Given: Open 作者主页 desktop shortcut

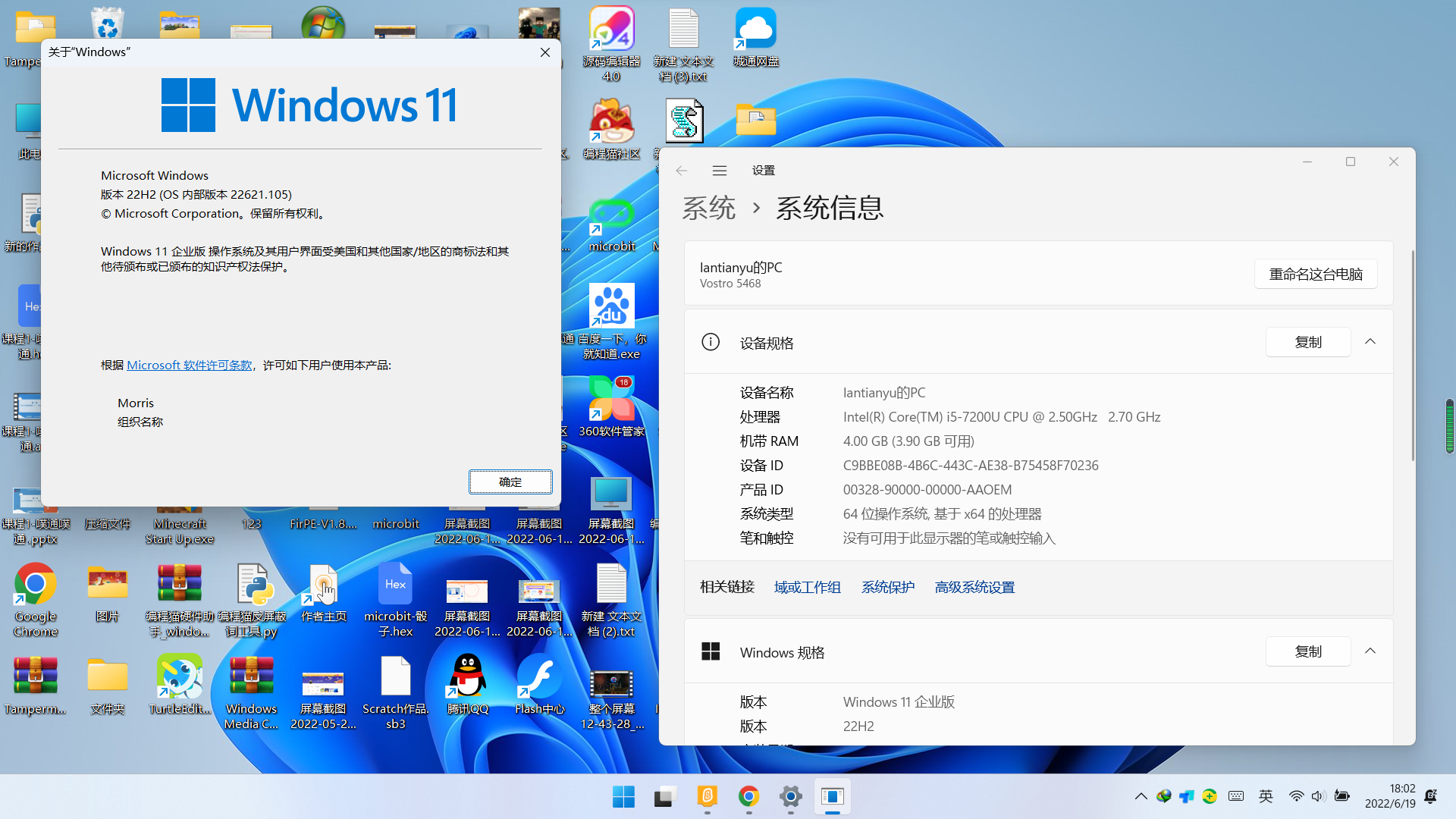Looking at the screenshot, I should [324, 592].
